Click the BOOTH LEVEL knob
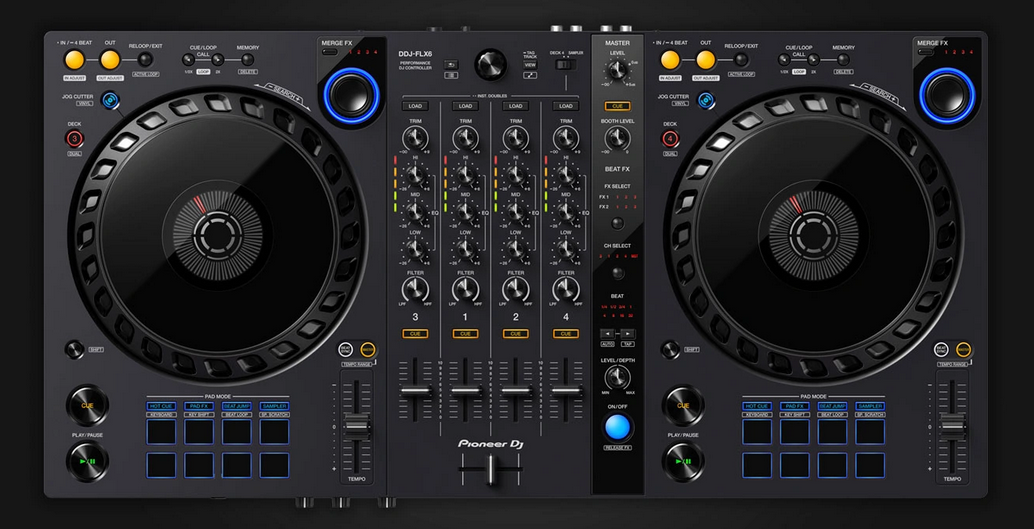Image resolution: width=1034 pixels, height=529 pixels. pos(617,138)
